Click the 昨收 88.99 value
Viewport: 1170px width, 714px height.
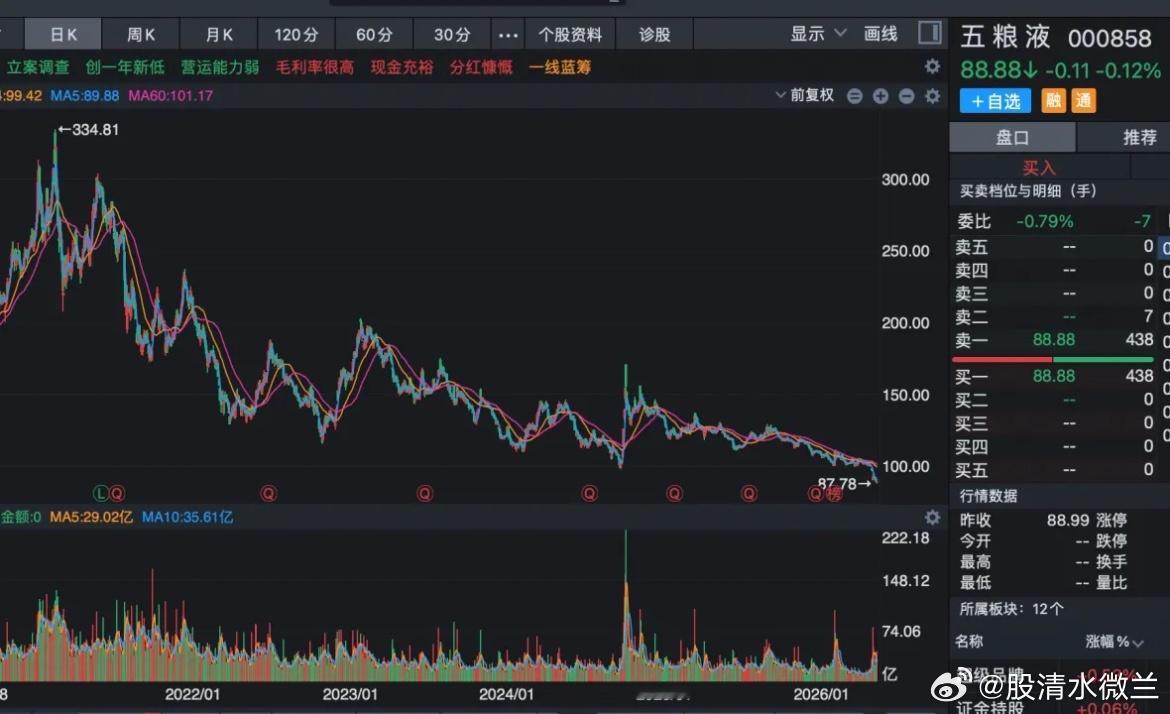[1068, 520]
